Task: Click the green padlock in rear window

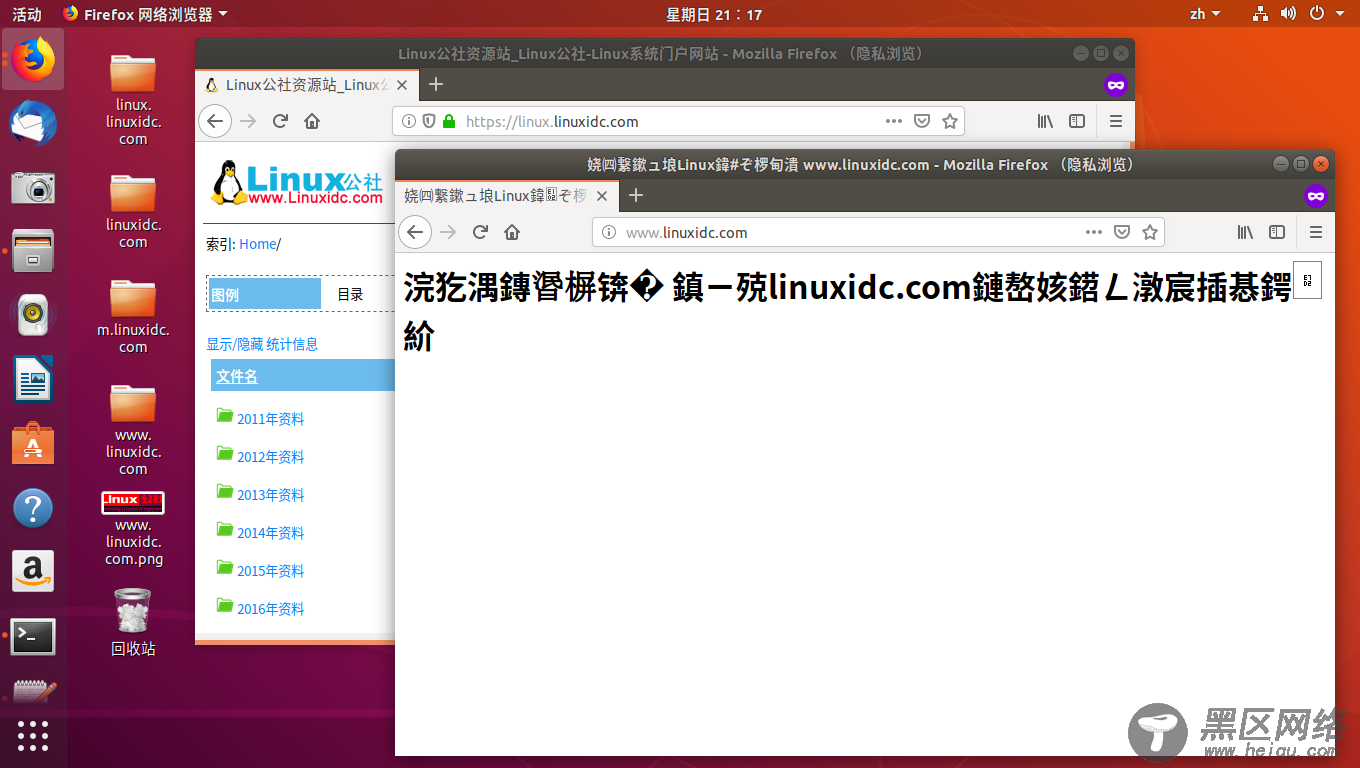Action: [x=449, y=121]
